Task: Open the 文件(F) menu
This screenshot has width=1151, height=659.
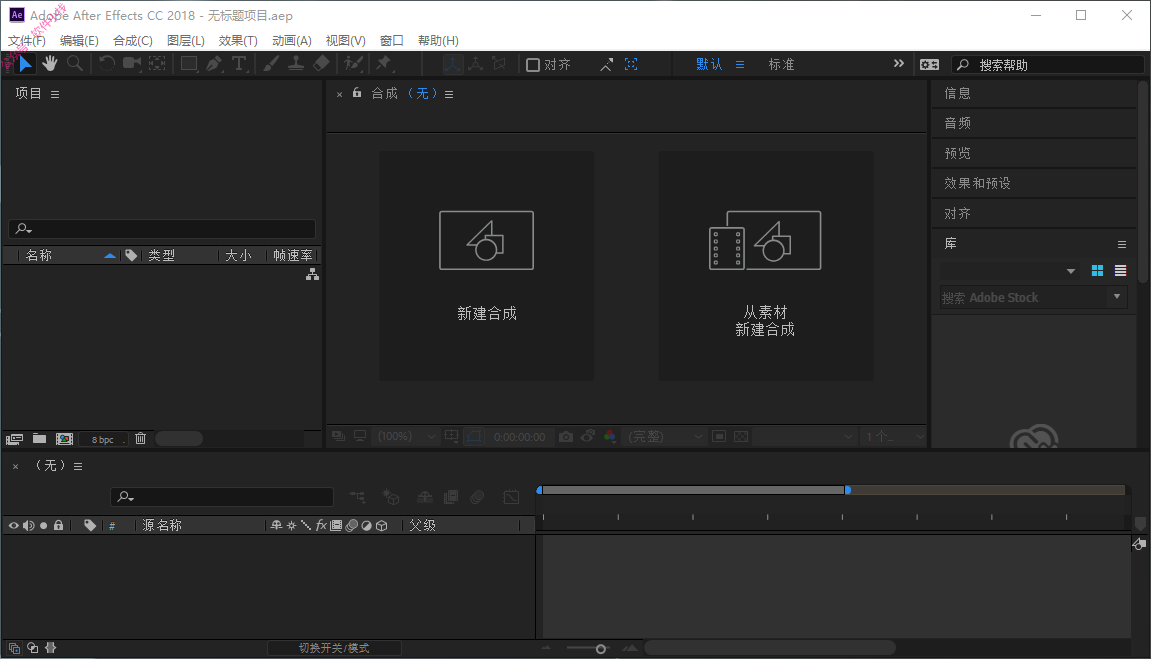Action: click(26, 40)
